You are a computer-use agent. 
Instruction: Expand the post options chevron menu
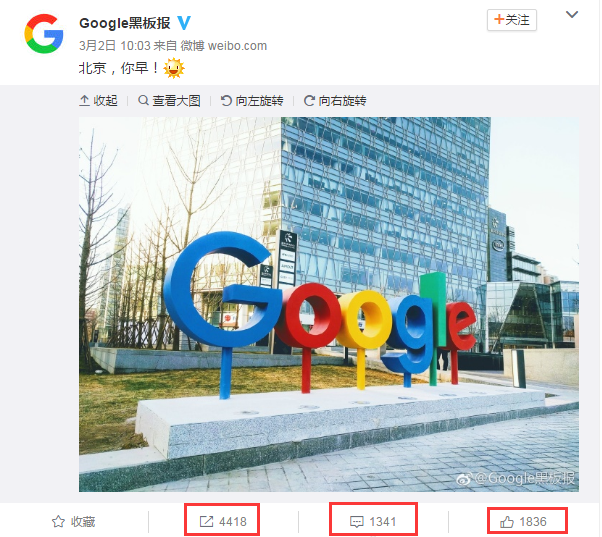572,15
